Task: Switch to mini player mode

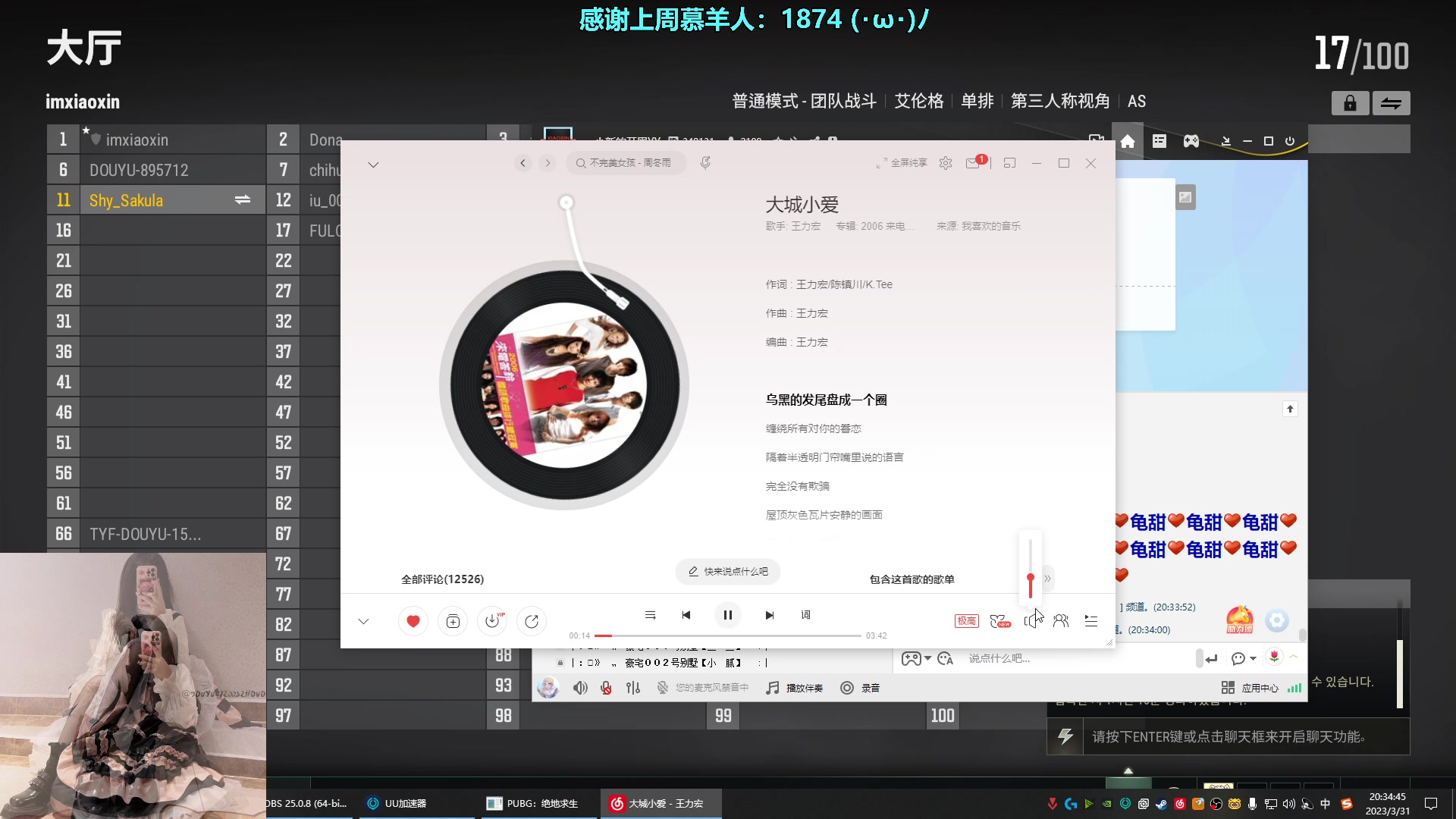Action: tap(1009, 163)
